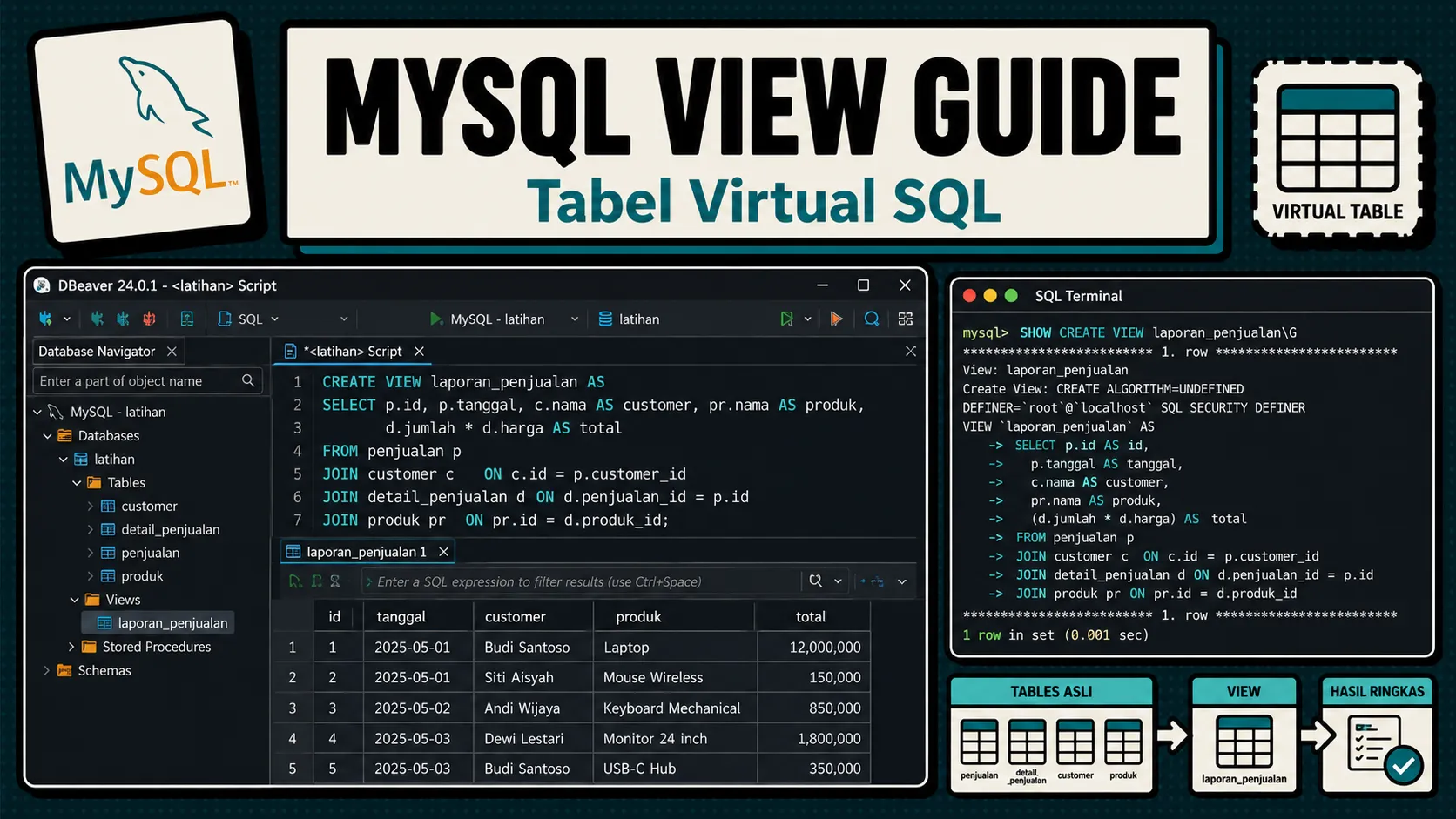1456x819 pixels.
Task: Select the latihan active database in toolbar
Action: coord(629,319)
